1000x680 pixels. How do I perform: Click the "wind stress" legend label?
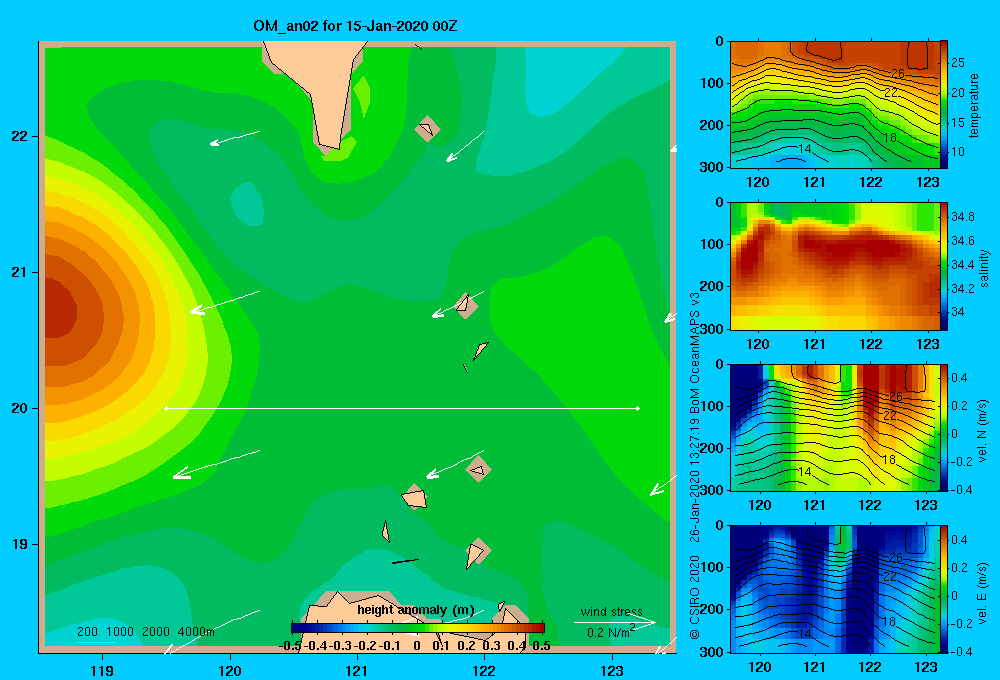click(611, 612)
